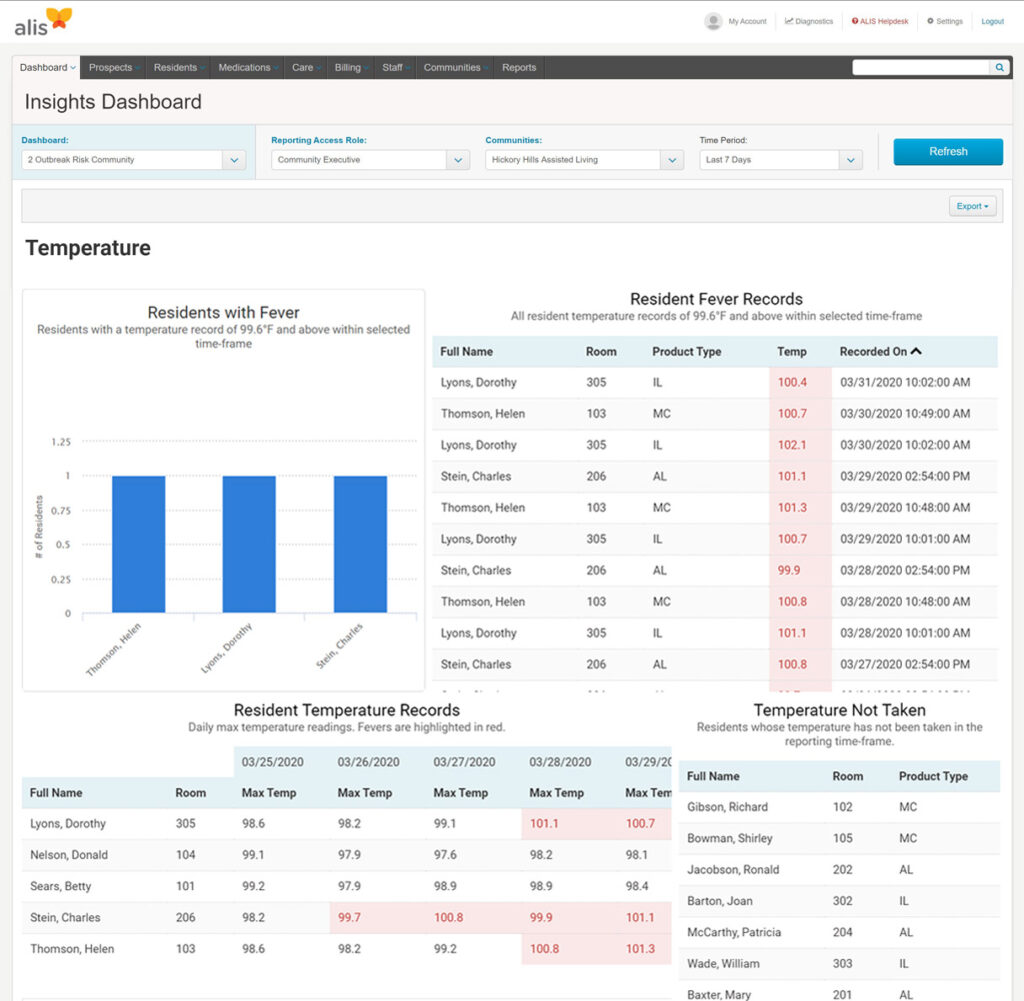Image resolution: width=1024 pixels, height=1001 pixels.
Task: Click the ALIS Helpdesk alert icon
Action: (x=853, y=21)
